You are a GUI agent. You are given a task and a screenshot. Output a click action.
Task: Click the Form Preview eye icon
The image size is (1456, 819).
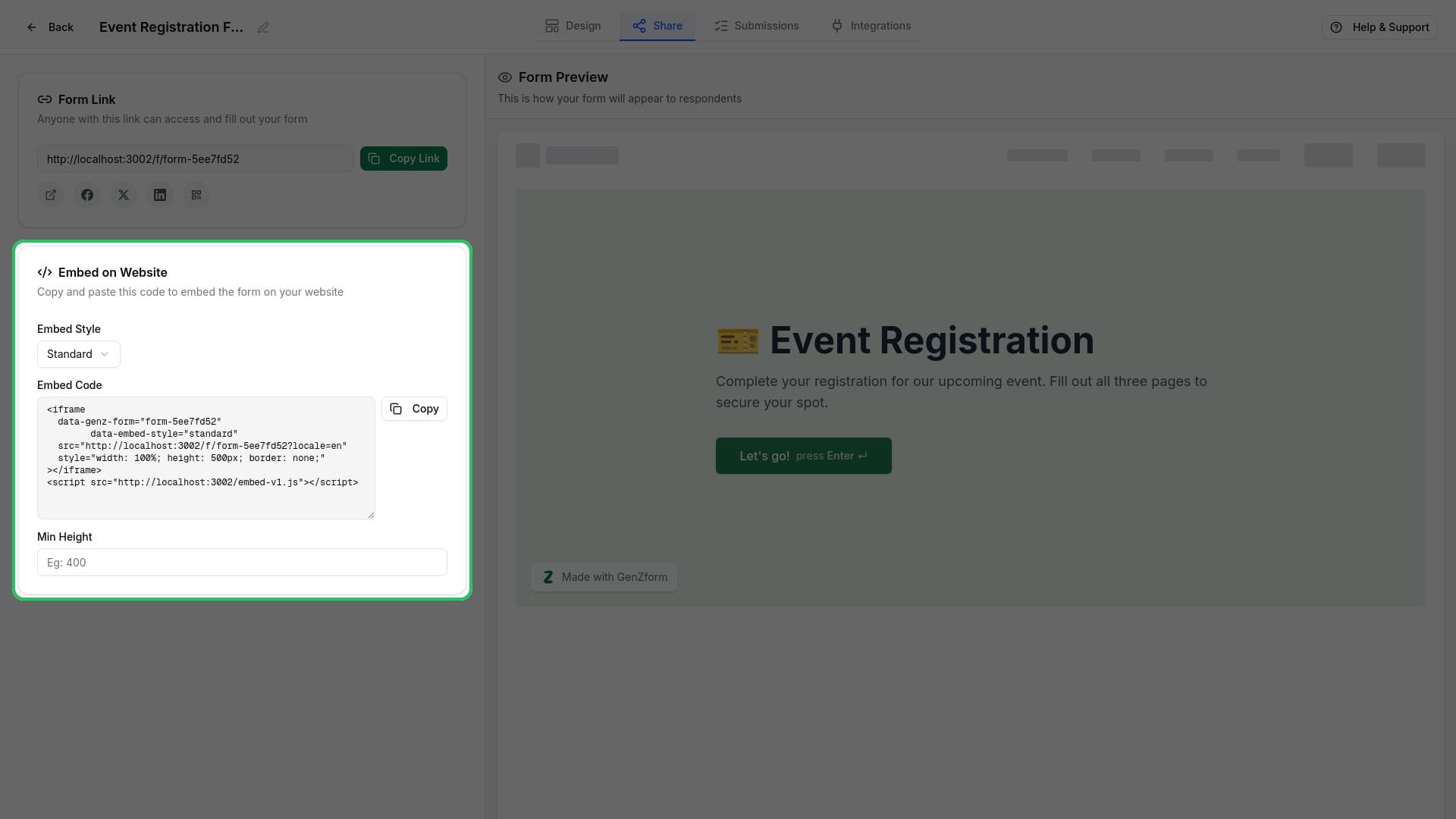click(x=505, y=77)
